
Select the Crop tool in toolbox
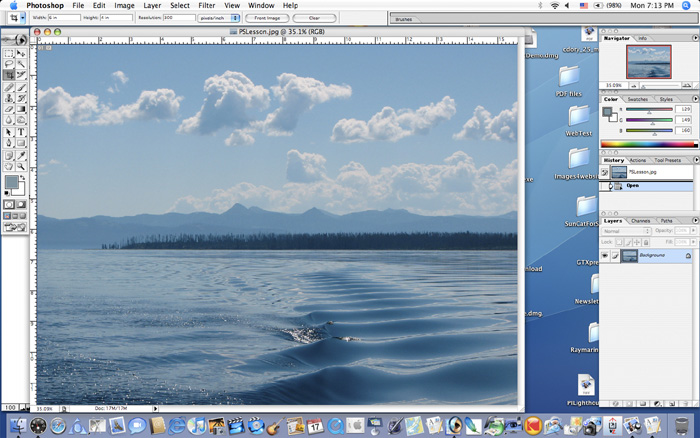click(10, 75)
